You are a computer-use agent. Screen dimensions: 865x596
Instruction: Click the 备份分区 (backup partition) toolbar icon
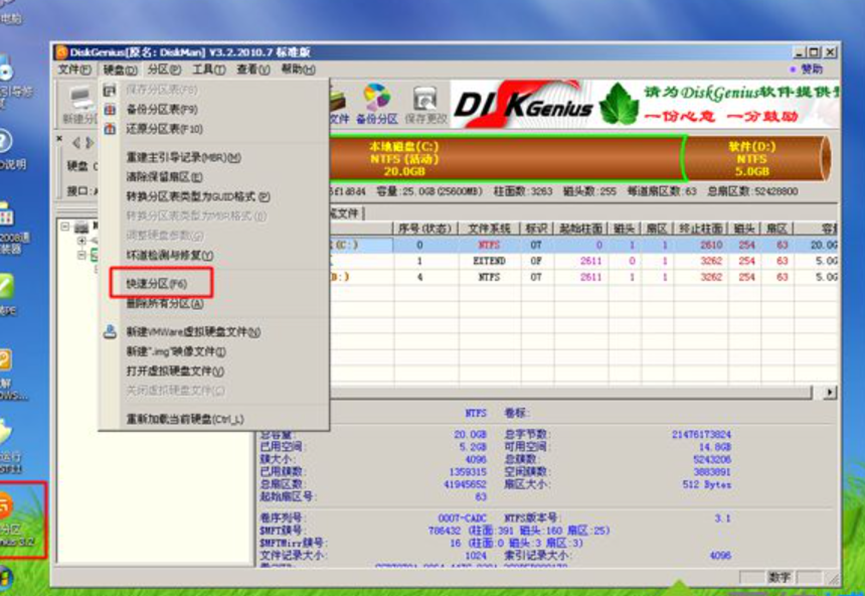pos(377,105)
